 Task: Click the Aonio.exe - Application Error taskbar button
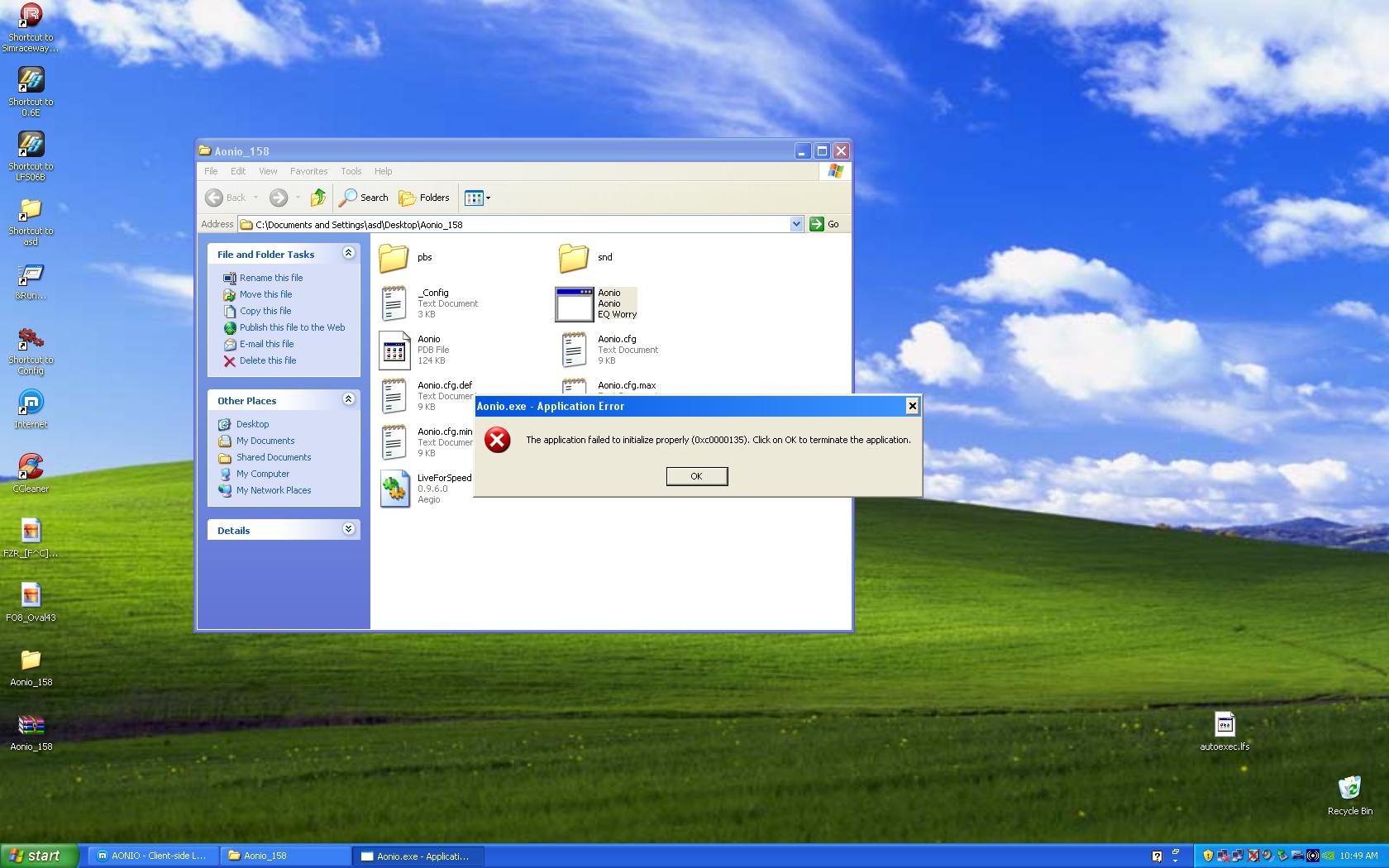click(x=418, y=856)
